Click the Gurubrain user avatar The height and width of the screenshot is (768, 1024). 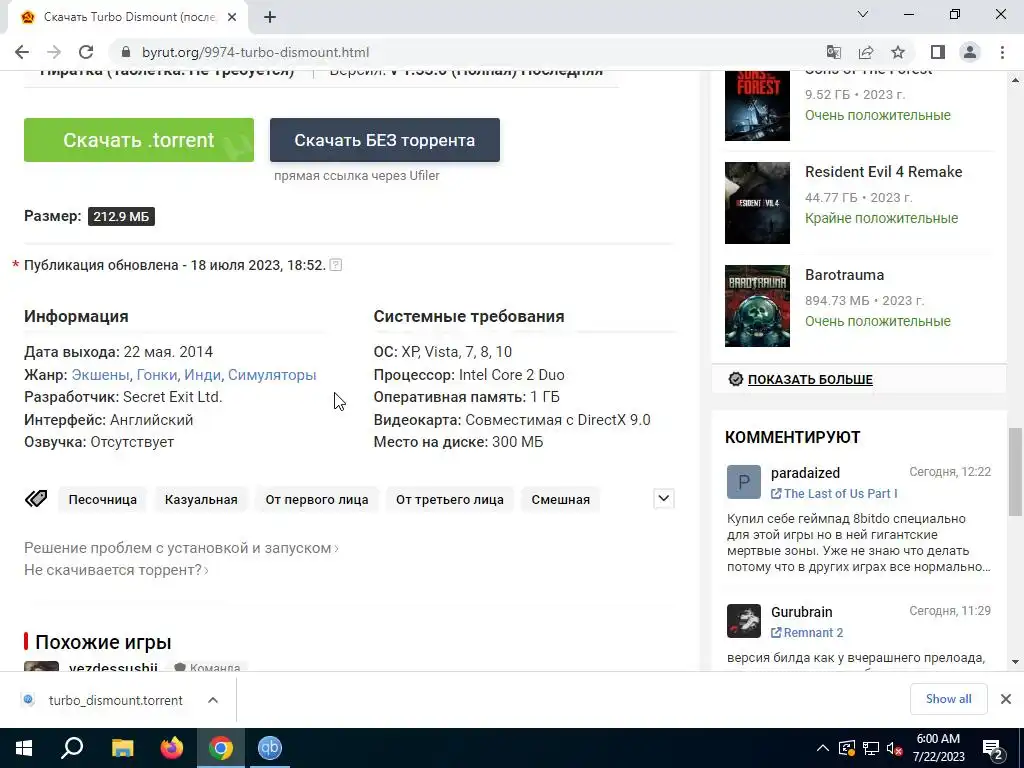tap(744, 621)
